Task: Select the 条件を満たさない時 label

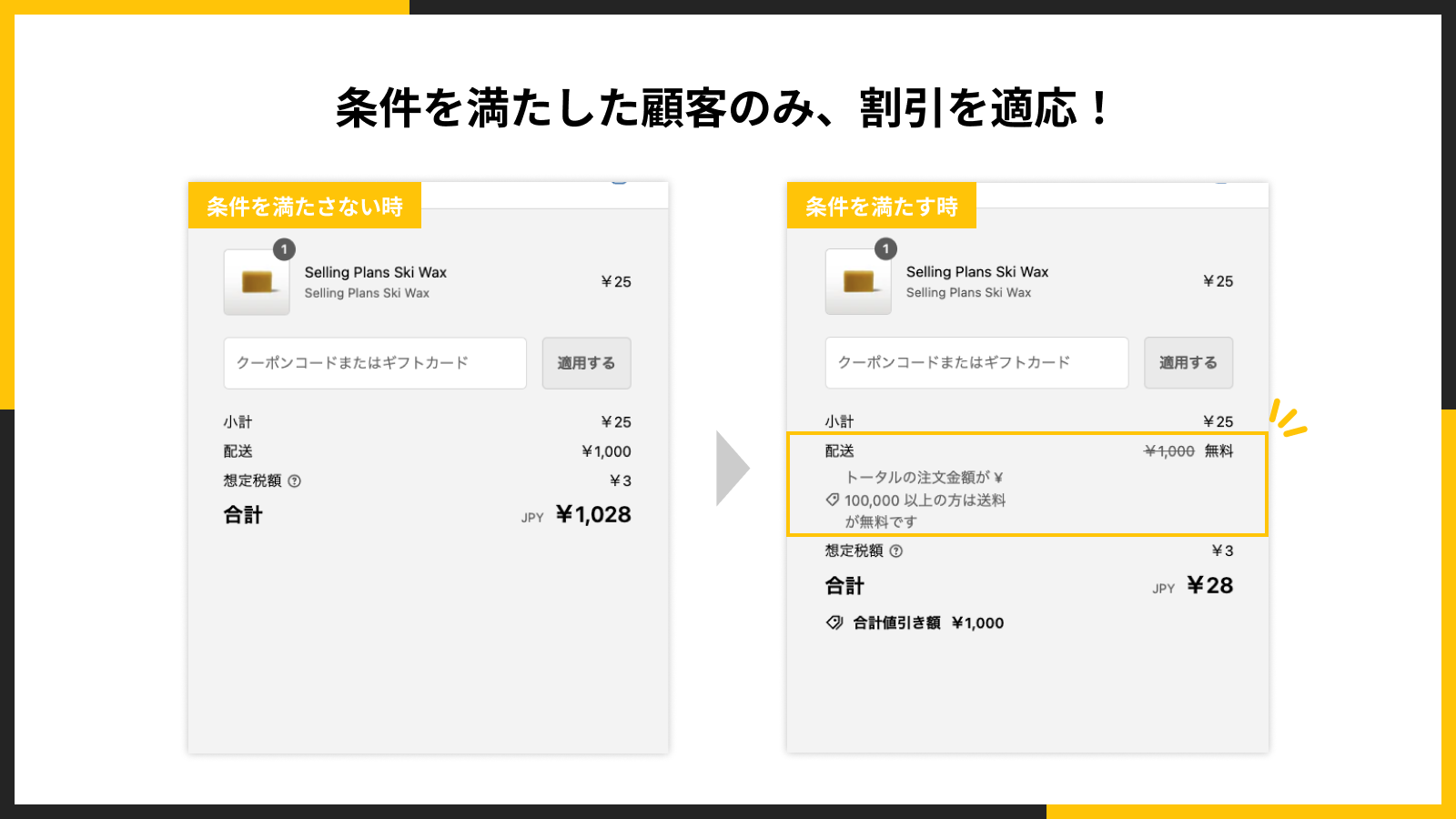Action: [306, 206]
